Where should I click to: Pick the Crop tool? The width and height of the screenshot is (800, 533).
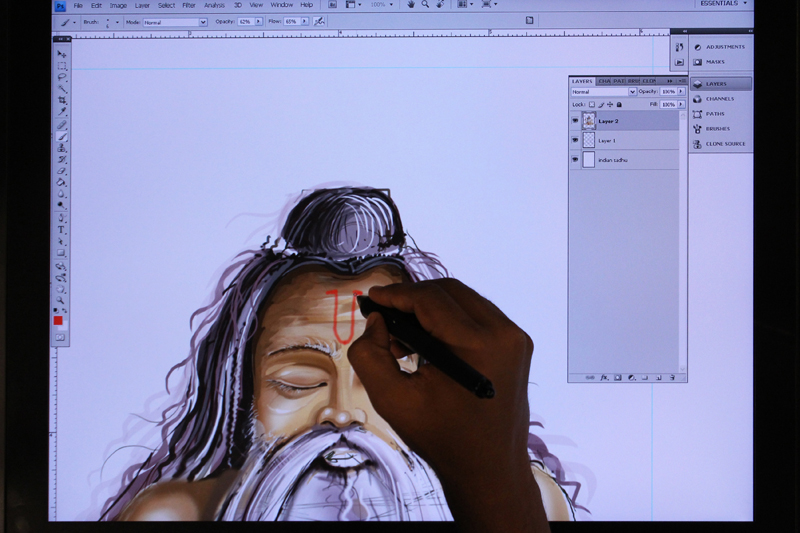pyautogui.click(x=61, y=100)
